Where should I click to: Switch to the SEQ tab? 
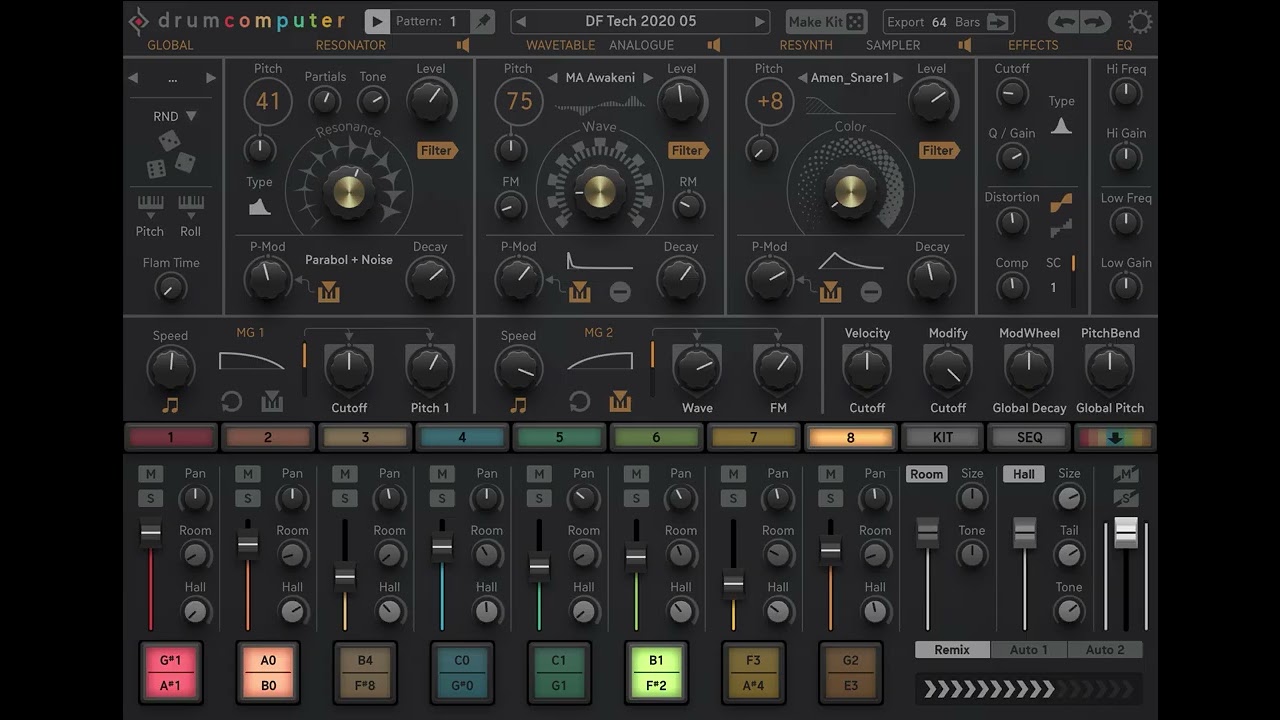pyautogui.click(x=1029, y=437)
